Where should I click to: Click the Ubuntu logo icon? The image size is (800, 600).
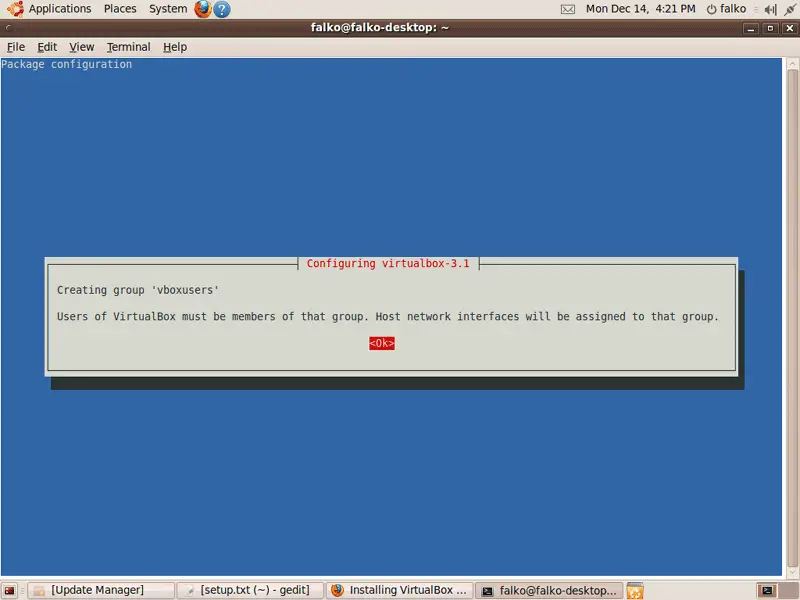coord(14,9)
